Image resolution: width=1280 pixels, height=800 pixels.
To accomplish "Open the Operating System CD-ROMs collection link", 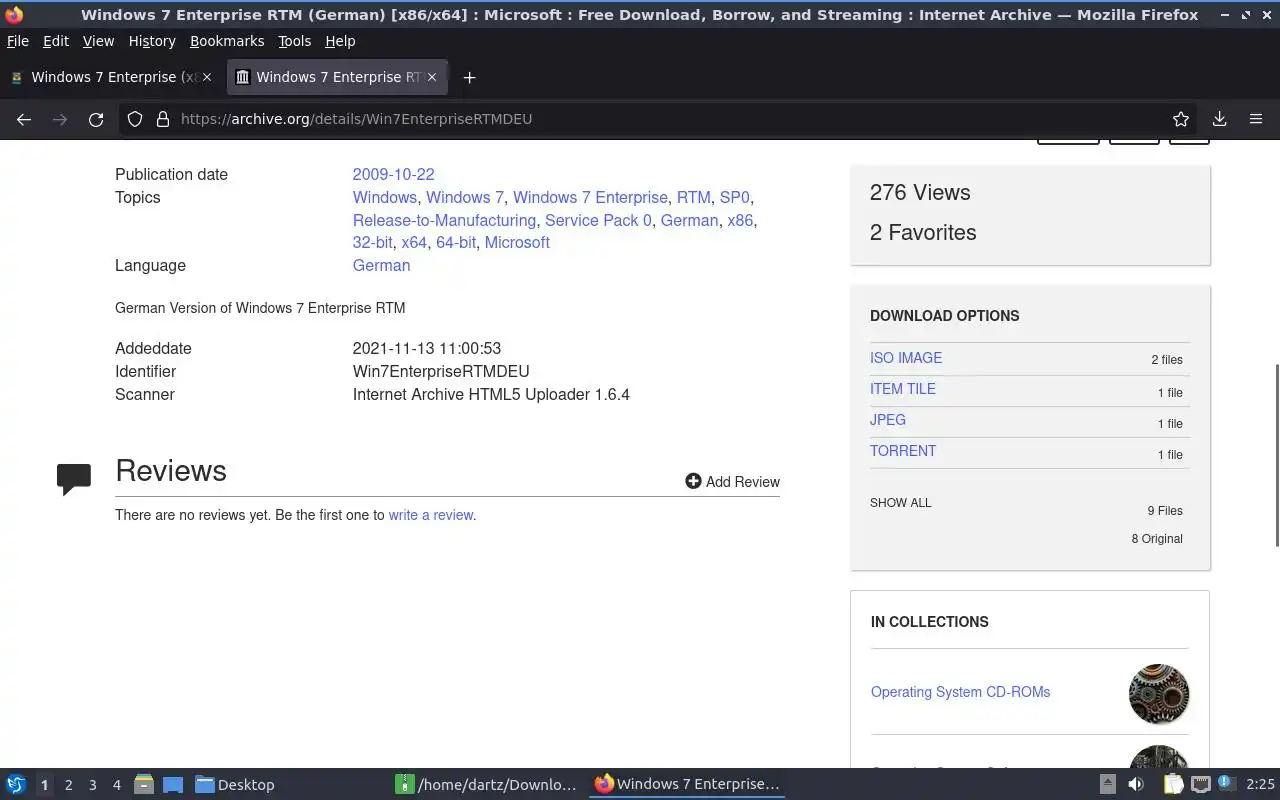I will click(960, 692).
